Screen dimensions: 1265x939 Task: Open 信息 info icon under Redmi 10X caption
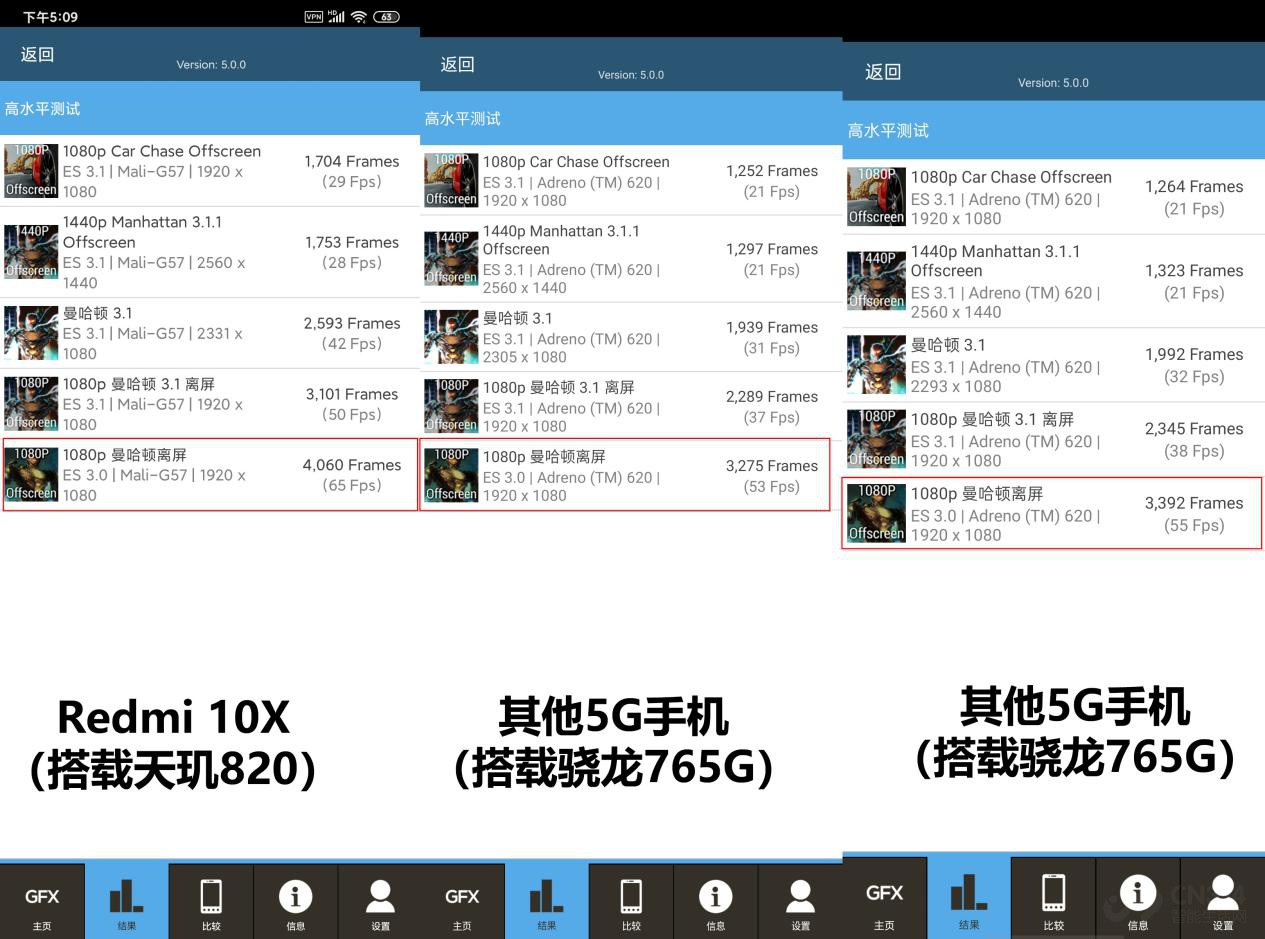pos(296,902)
